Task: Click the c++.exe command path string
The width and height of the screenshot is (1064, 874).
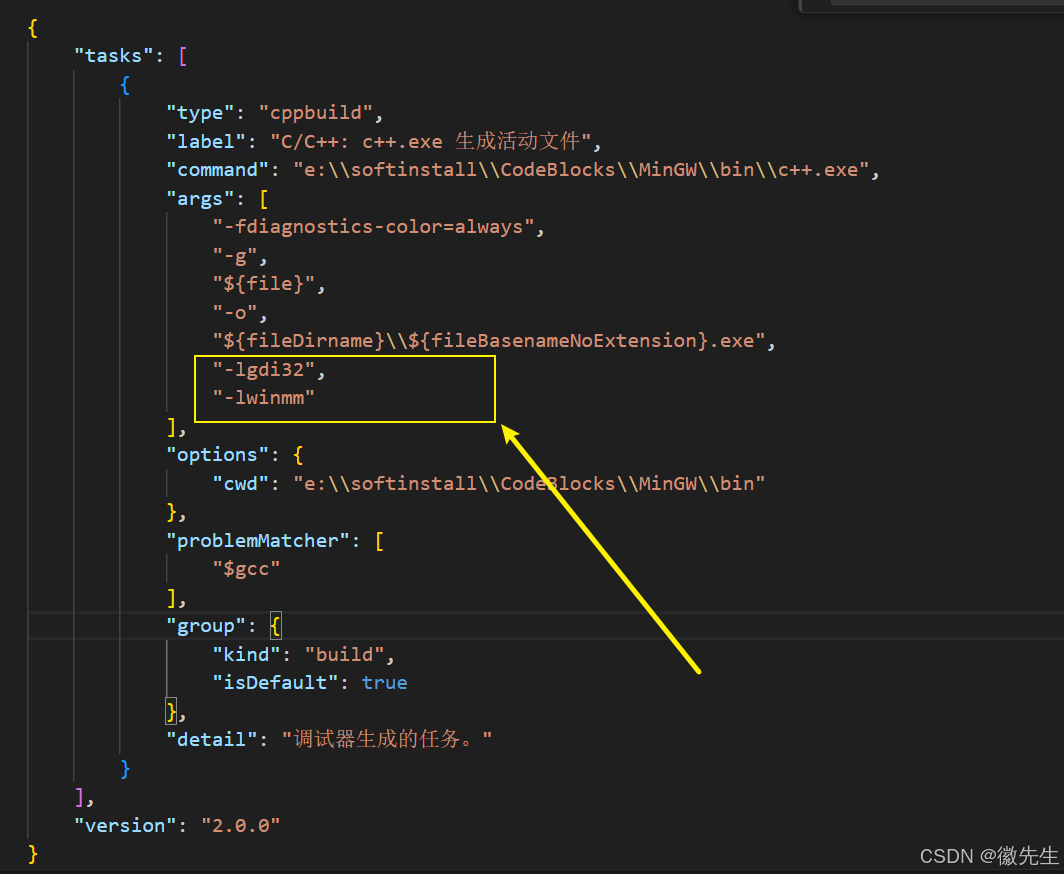Action: (x=582, y=170)
